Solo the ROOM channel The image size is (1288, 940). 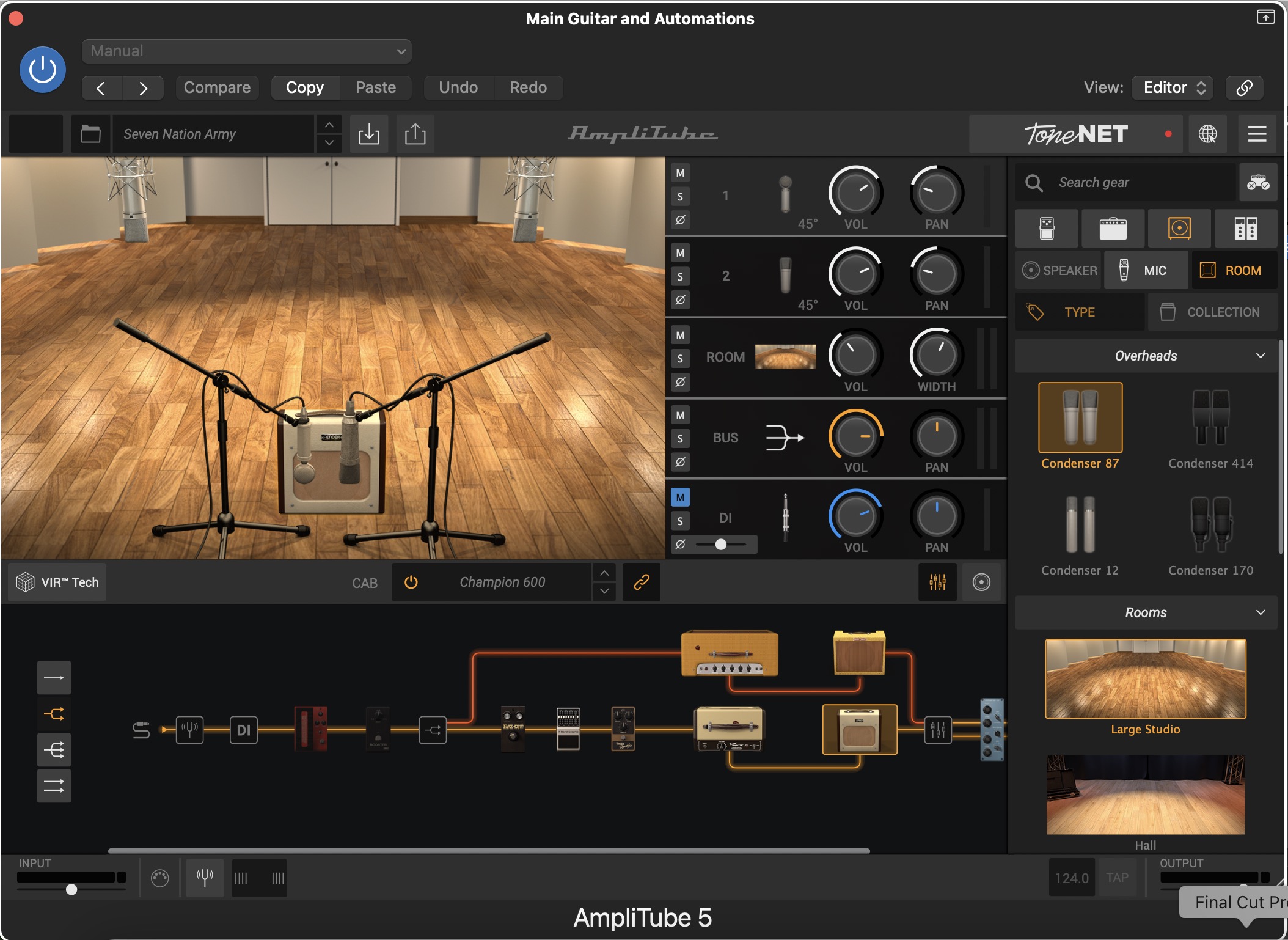pyautogui.click(x=680, y=358)
